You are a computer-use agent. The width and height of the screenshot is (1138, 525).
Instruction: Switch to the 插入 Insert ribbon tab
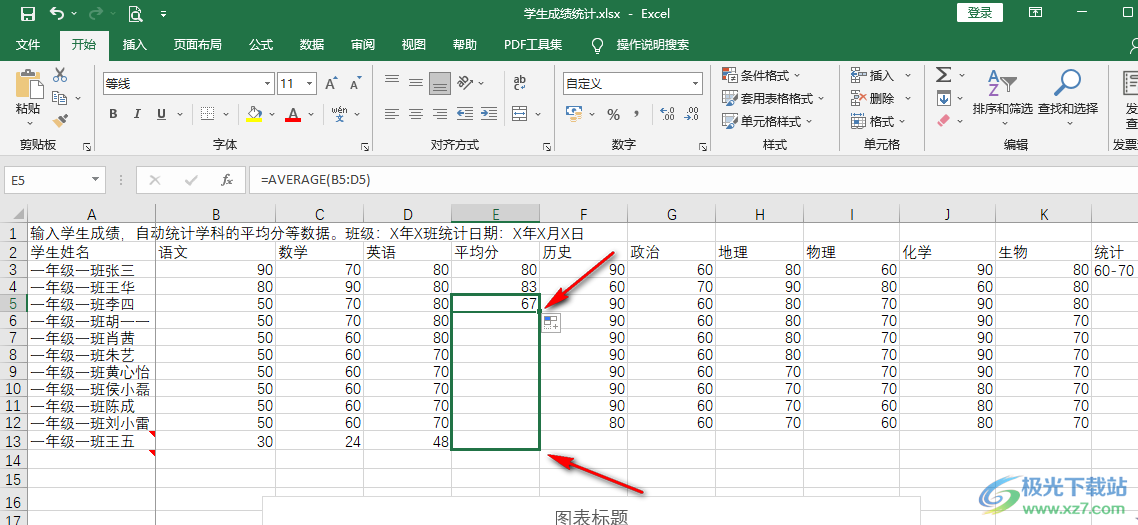[x=134, y=44]
